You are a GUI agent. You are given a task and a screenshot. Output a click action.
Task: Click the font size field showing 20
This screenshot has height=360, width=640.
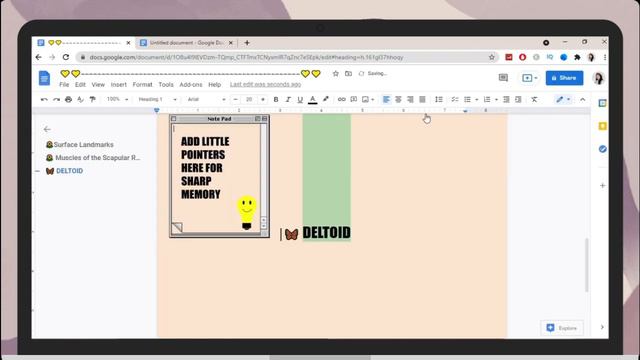(249, 99)
